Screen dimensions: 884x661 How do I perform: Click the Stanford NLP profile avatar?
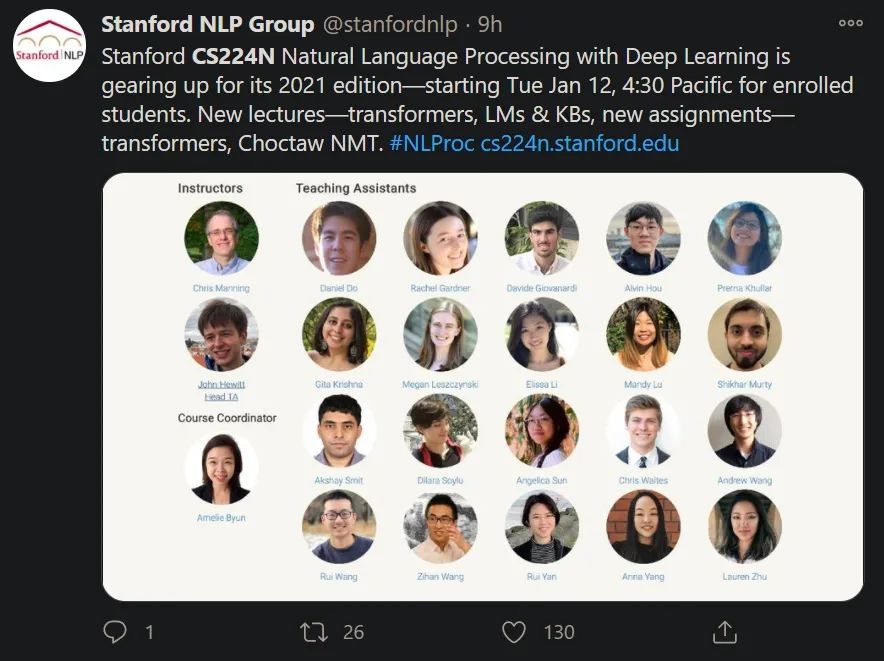pos(49,47)
